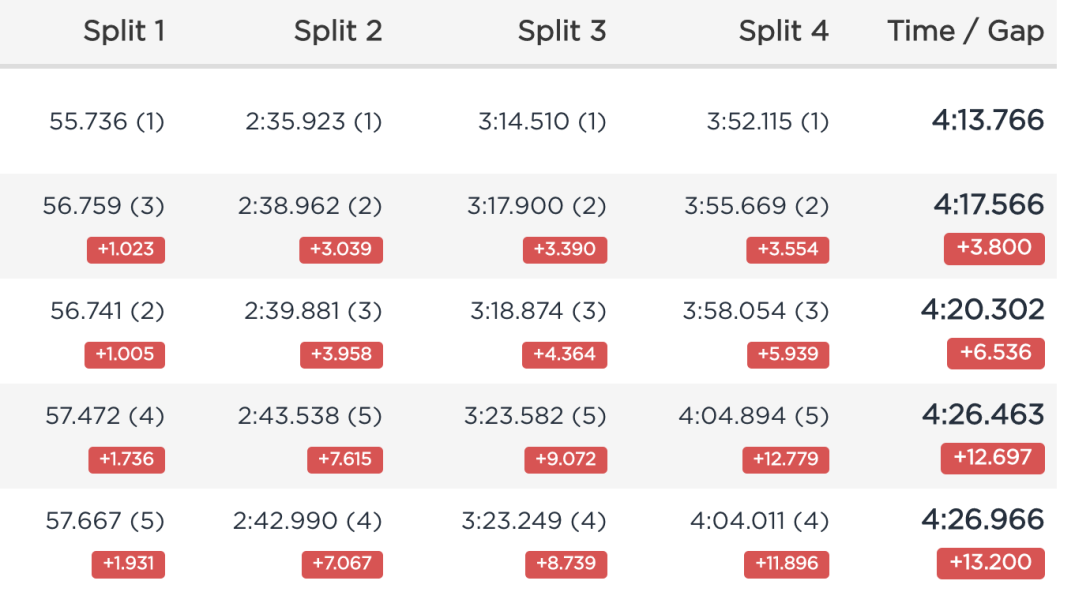The image size is (1090, 592).
Task: Click the +11.896 split 4 gap badge
Action: (786, 564)
